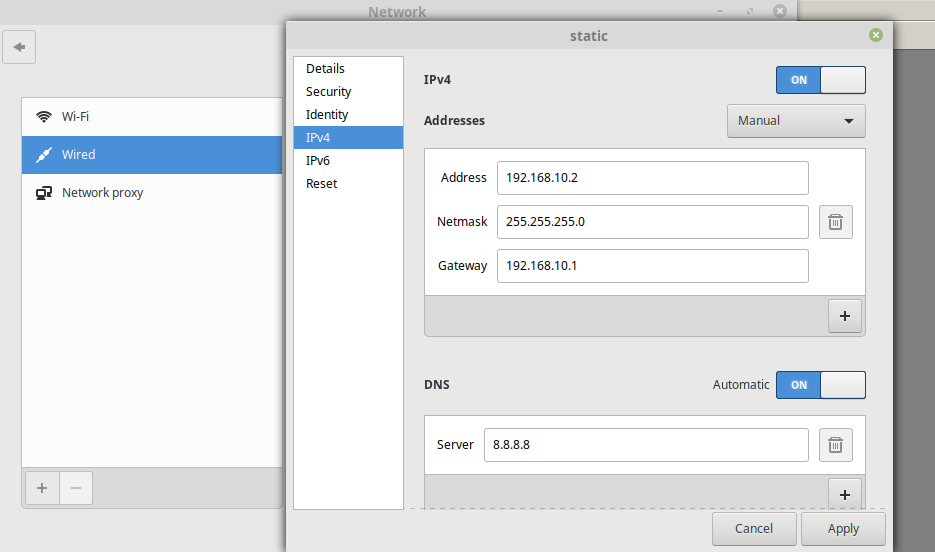This screenshot has height=552, width=935.
Task: Select Wired in the network list
Action: [x=152, y=155]
